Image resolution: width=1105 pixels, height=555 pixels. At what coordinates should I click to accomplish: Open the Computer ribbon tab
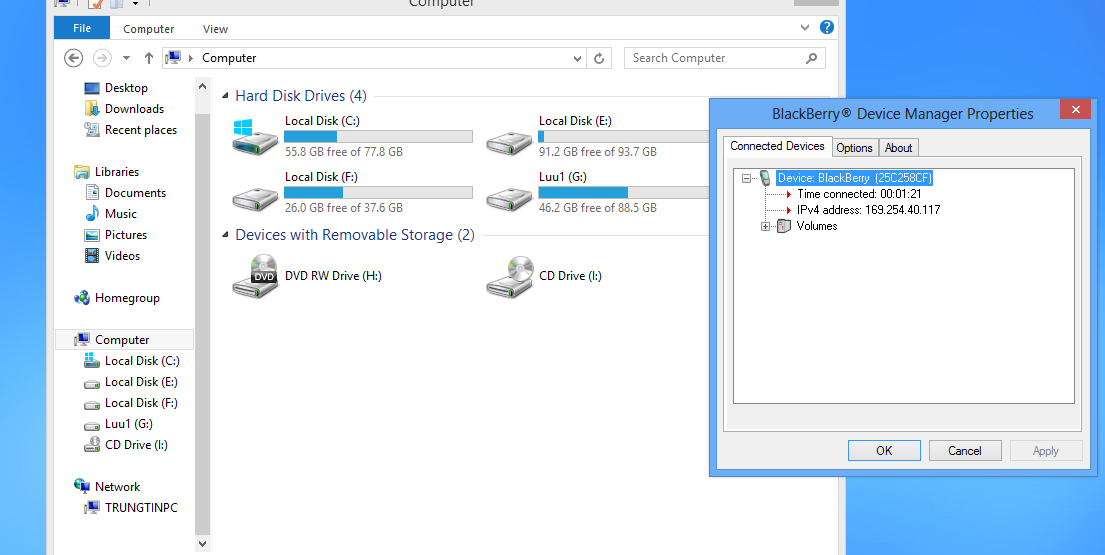pyautogui.click(x=149, y=29)
